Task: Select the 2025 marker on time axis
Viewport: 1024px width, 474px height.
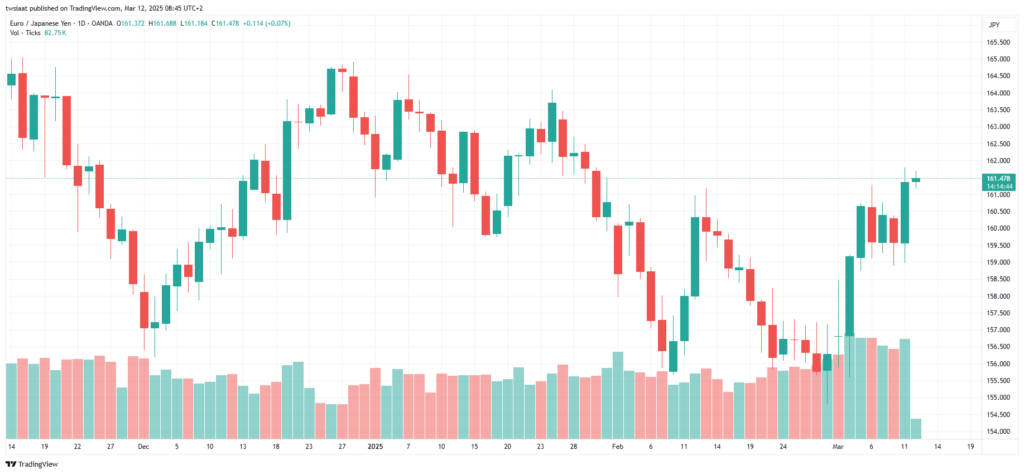Action: pyautogui.click(x=375, y=447)
